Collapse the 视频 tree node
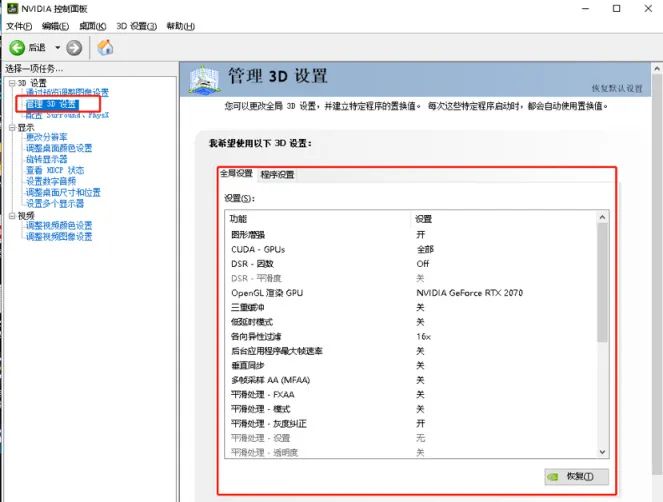The height and width of the screenshot is (502, 663). (x=10, y=215)
